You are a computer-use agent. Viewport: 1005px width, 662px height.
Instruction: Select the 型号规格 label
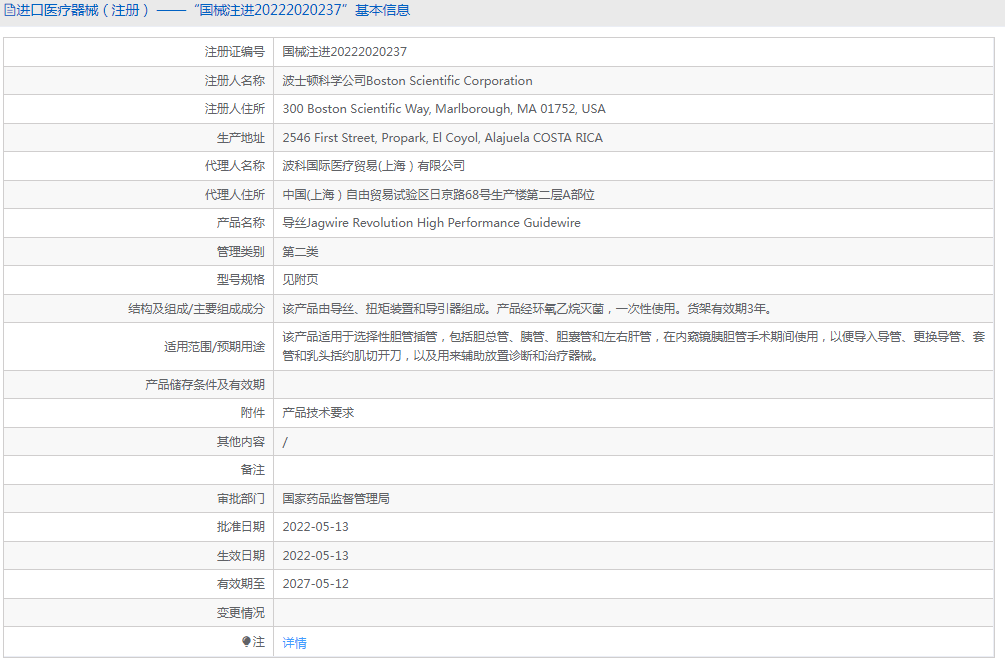click(x=240, y=280)
